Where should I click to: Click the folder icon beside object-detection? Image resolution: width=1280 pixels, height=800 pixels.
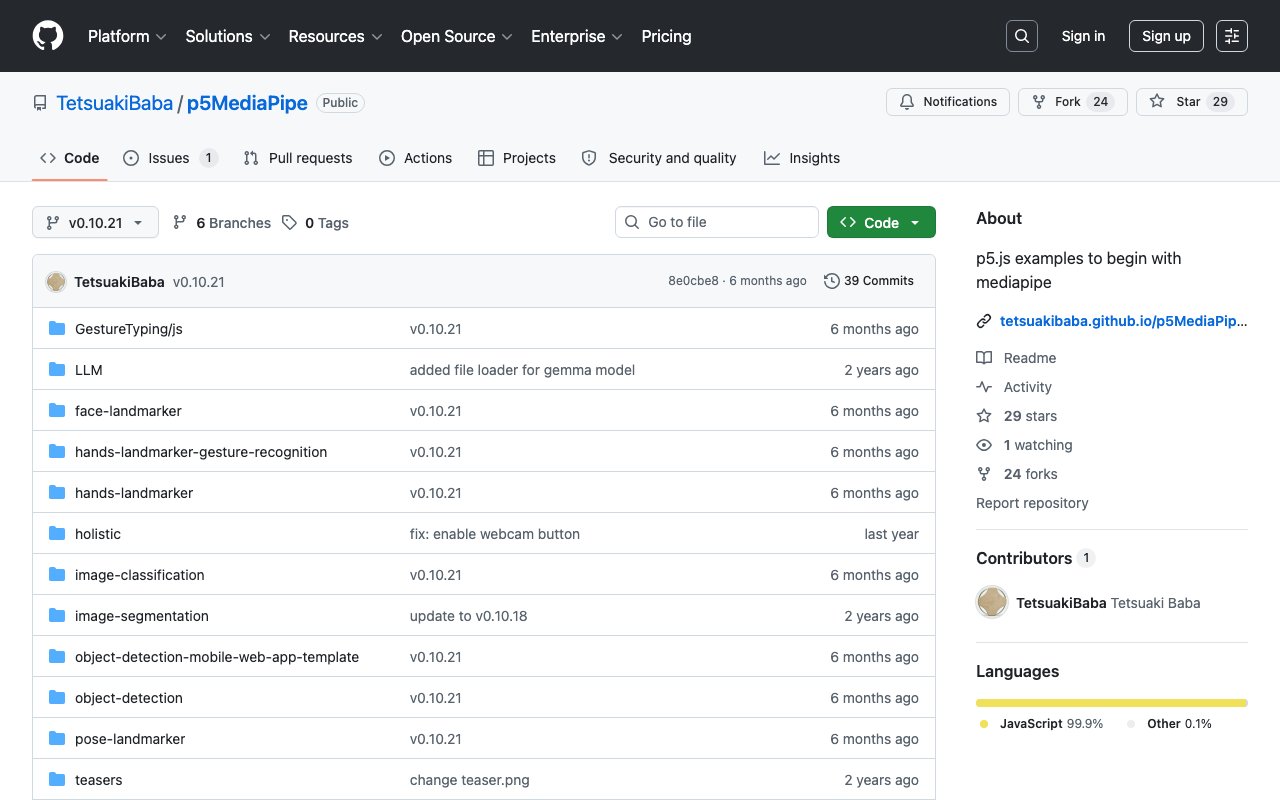(x=57, y=698)
